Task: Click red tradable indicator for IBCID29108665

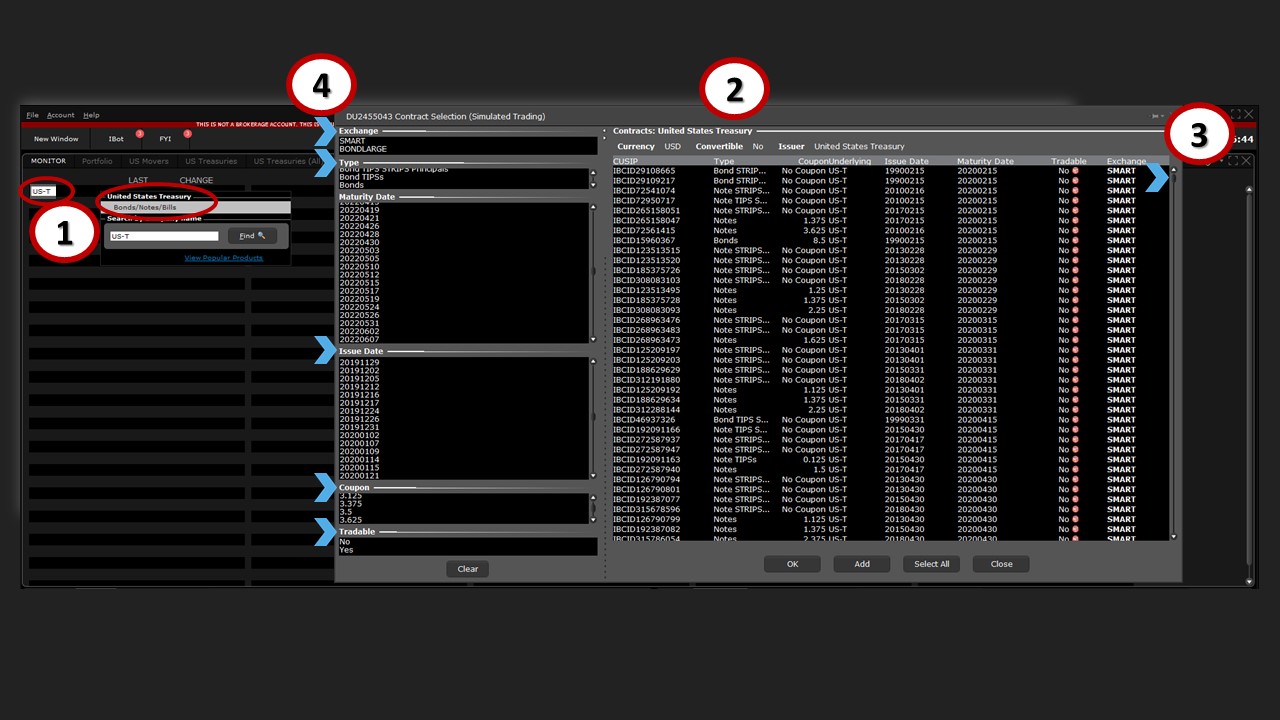Action: [x=1075, y=171]
